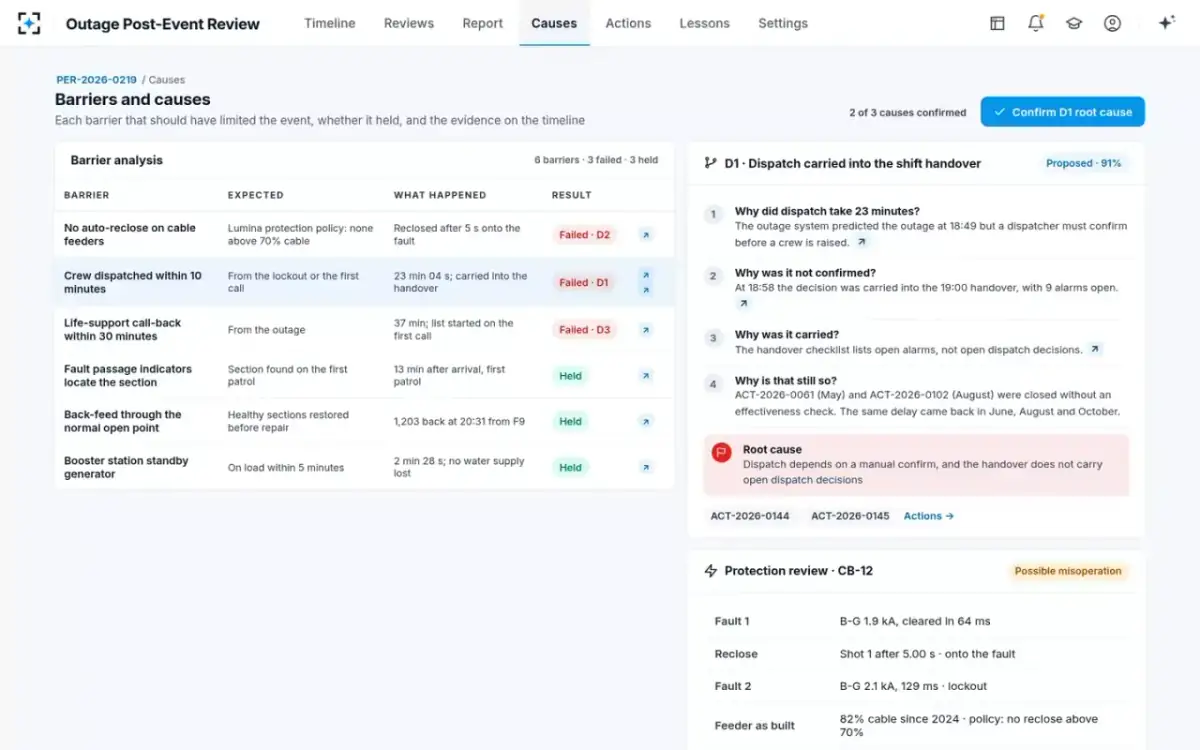1200x750 pixels.
Task: Click the Held badge for Booster station row
Action: (x=571, y=467)
